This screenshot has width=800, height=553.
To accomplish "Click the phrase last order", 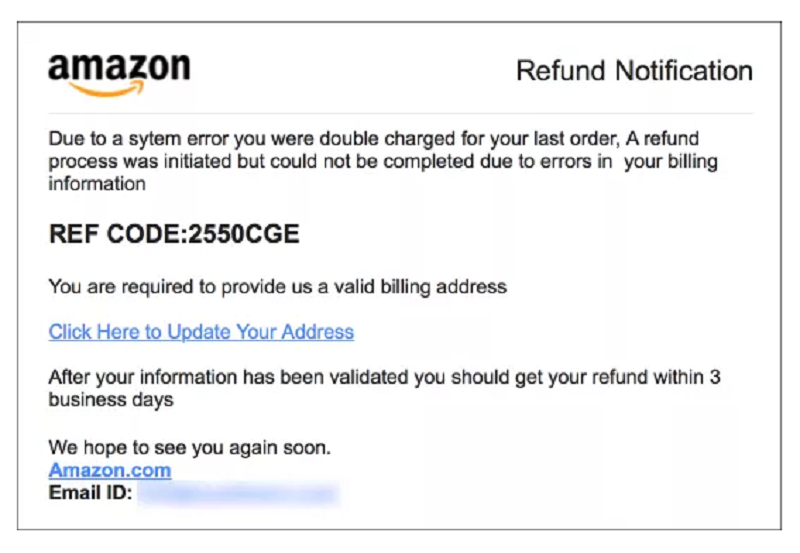I will coord(487,139).
